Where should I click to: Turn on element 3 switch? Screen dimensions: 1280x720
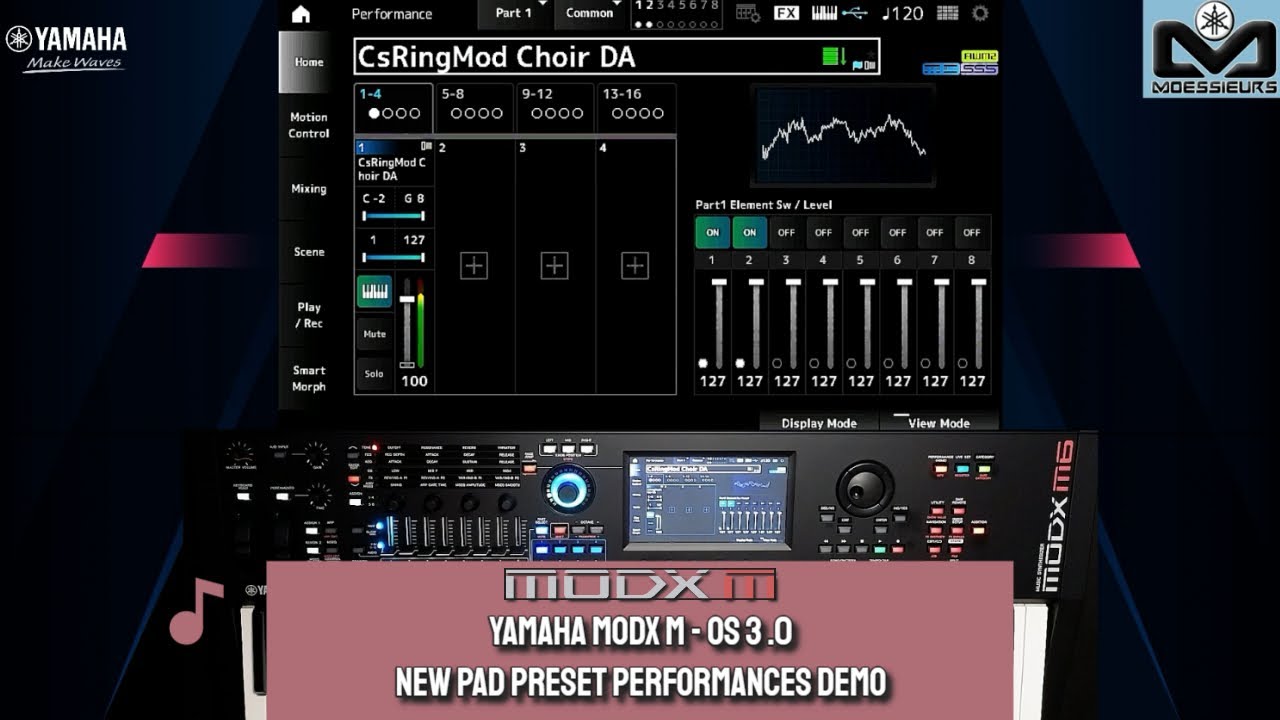point(787,232)
